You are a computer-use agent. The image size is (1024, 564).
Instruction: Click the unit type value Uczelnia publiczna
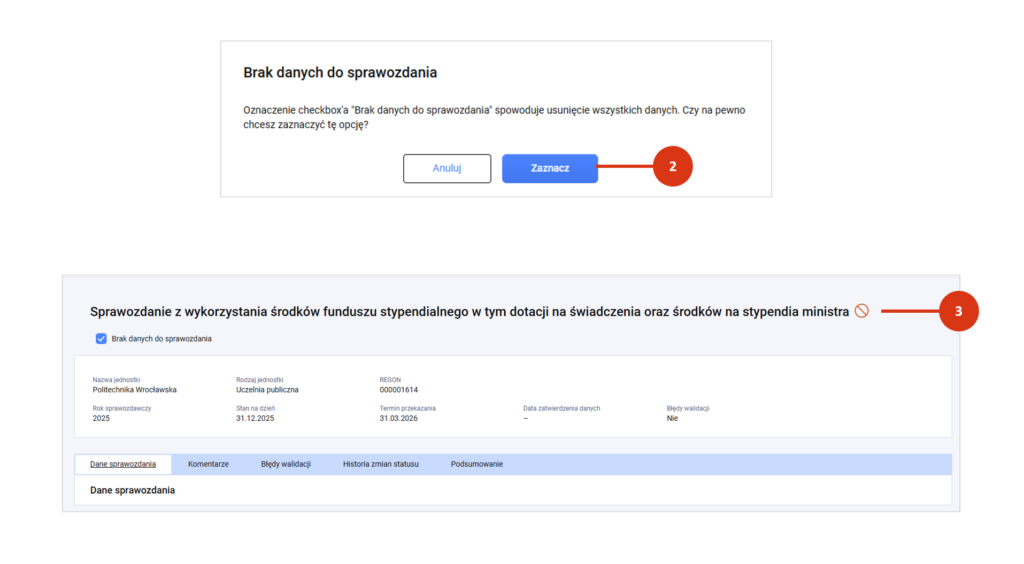[x=267, y=390]
